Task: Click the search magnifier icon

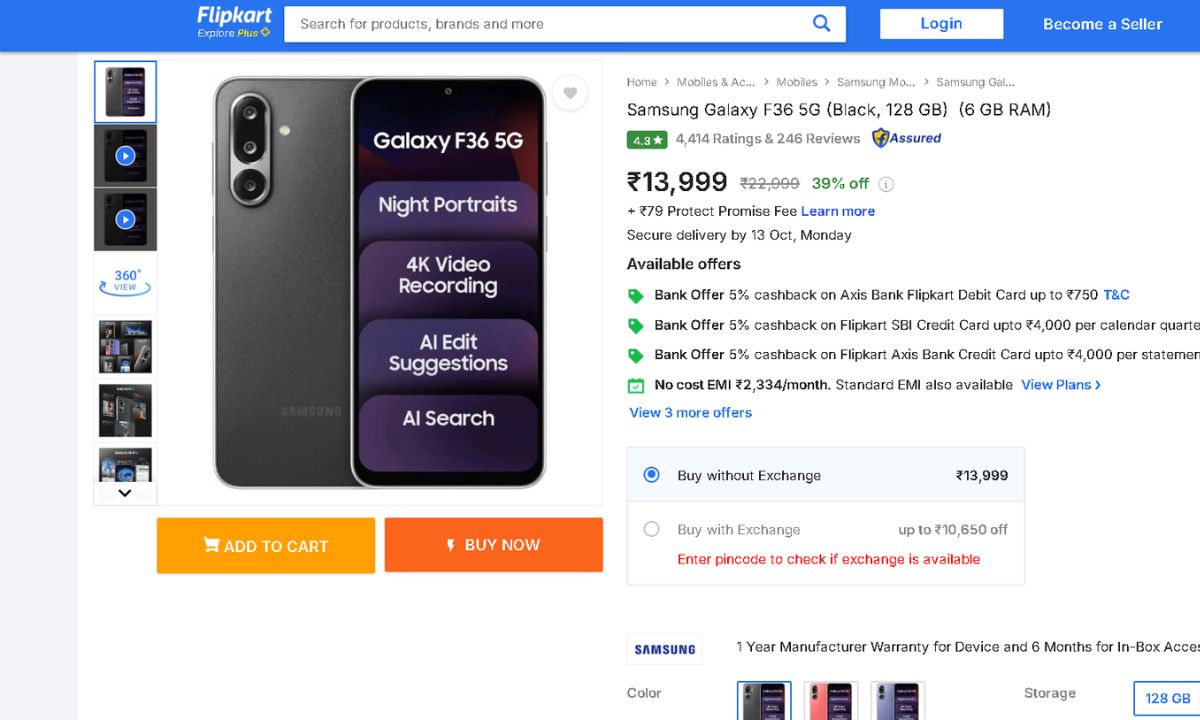Action: coord(821,24)
